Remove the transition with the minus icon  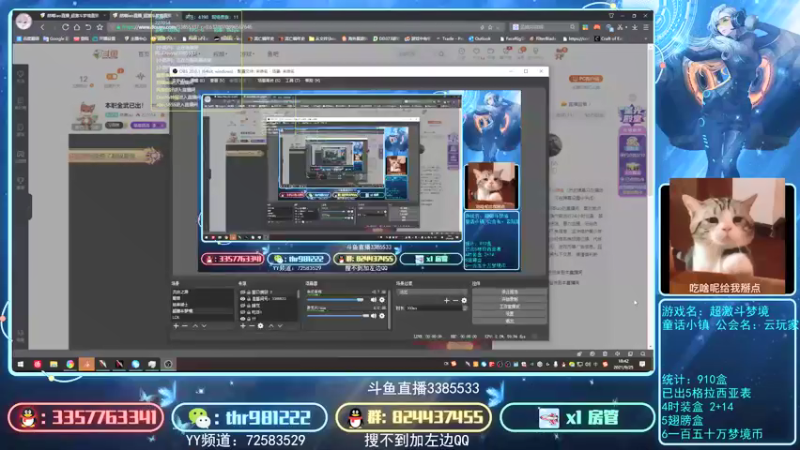[456, 301]
